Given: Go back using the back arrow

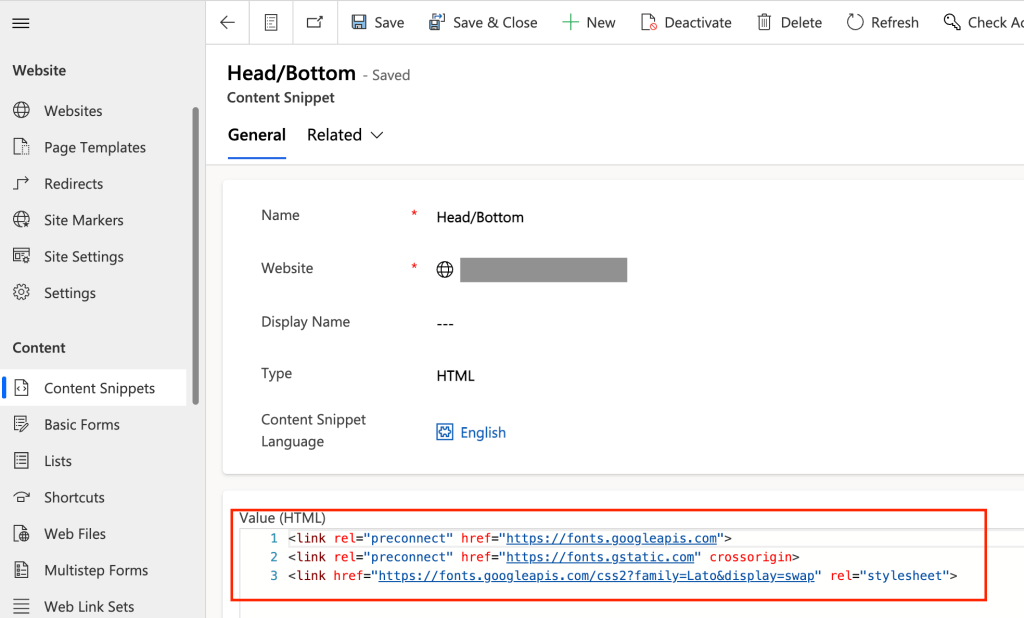Looking at the screenshot, I should pos(228,22).
